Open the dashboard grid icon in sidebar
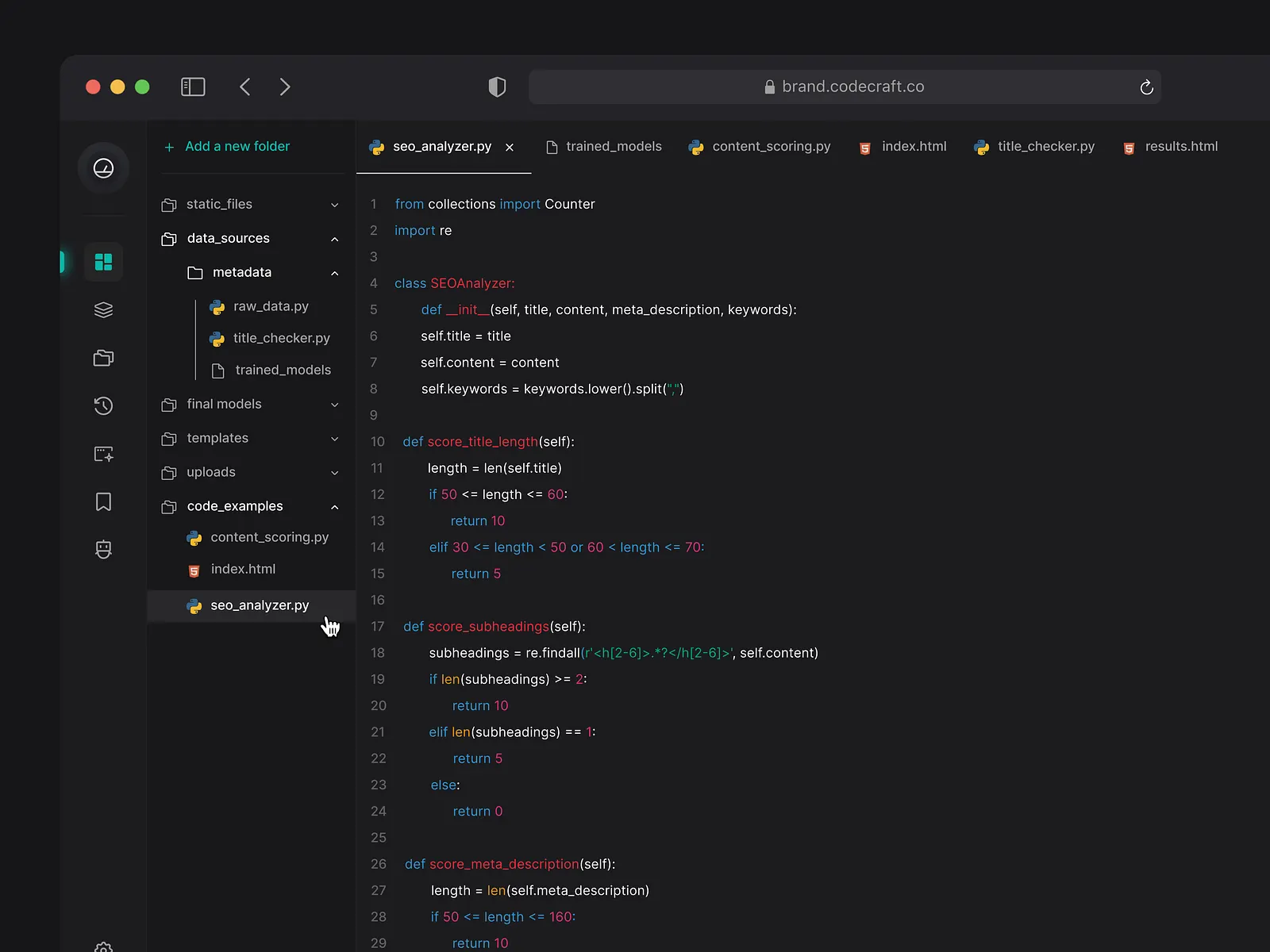Screen dimensions: 1270x952 [x=103, y=262]
